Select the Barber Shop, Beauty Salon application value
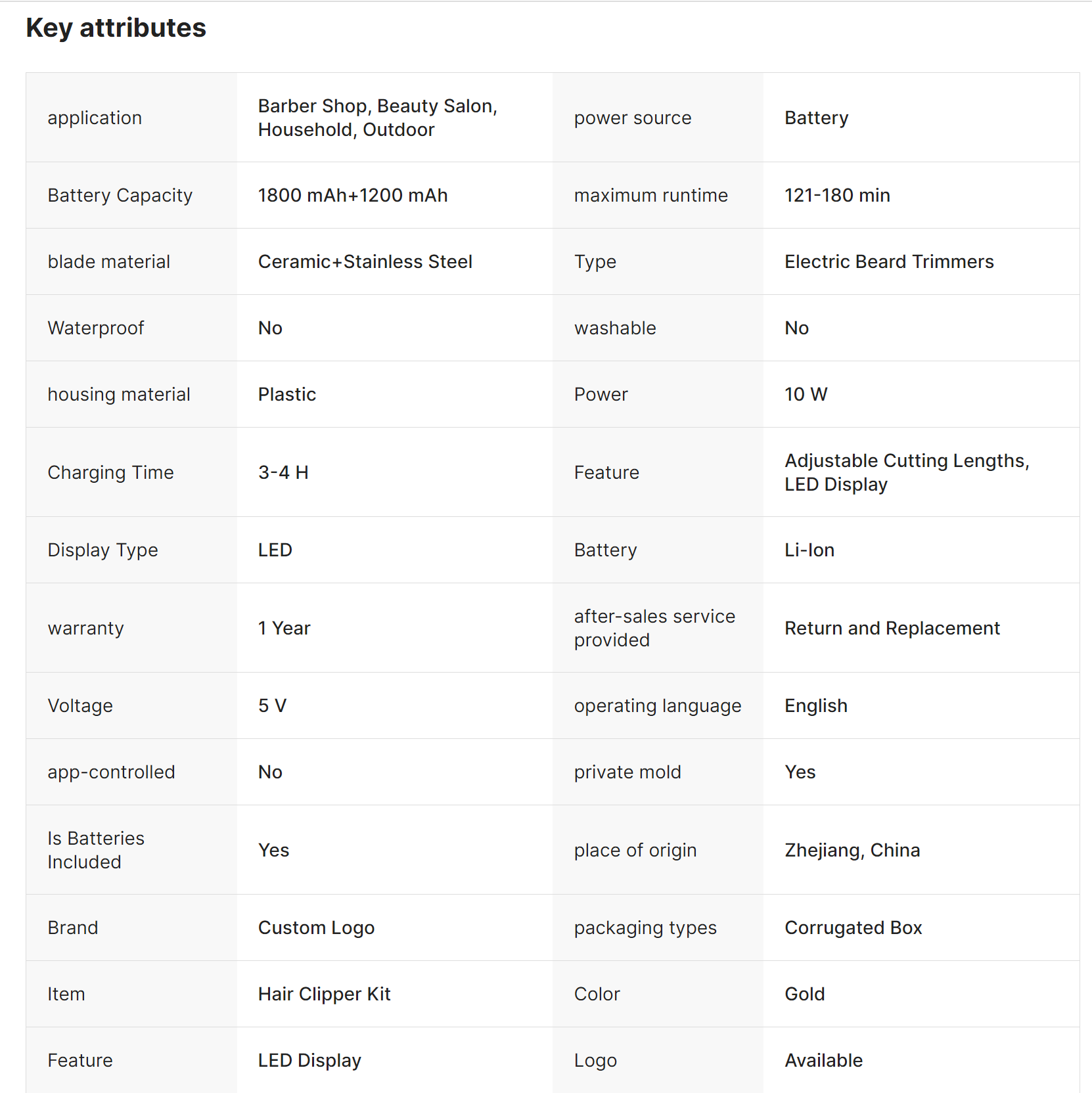This screenshot has width=1092, height=1093. [x=377, y=118]
